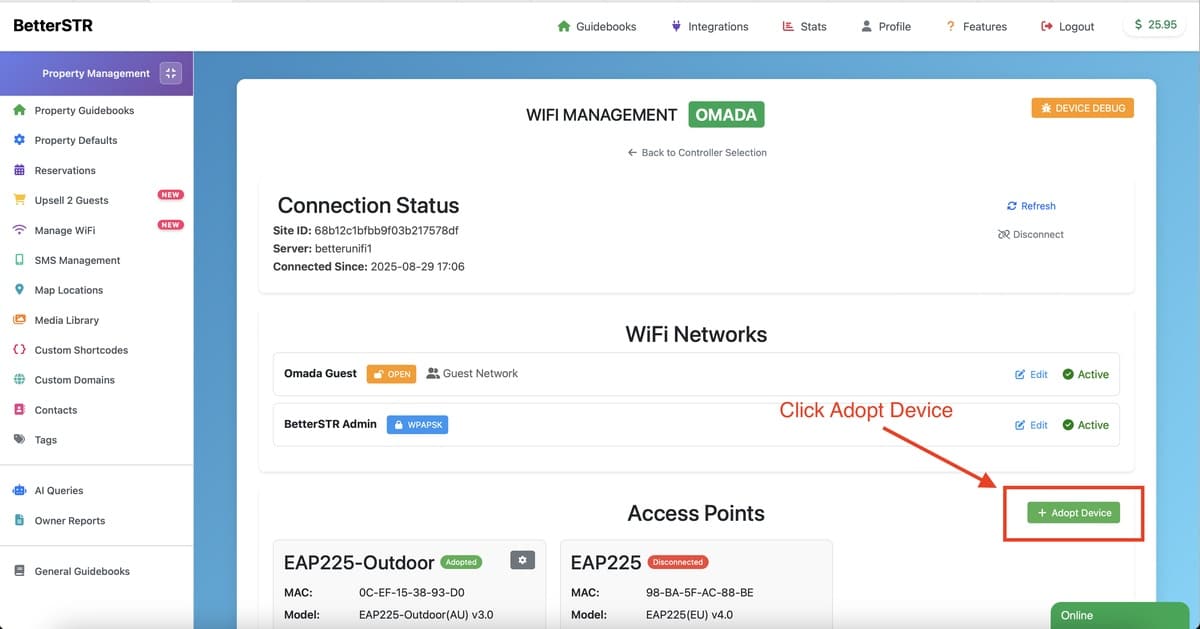The height and width of the screenshot is (629, 1200).
Task: Click the Contacts icon in sidebar
Action: pos(19,410)
